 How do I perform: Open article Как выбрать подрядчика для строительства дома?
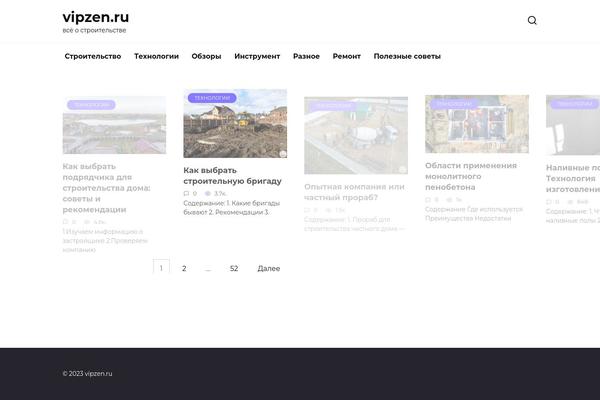point(106,188)
